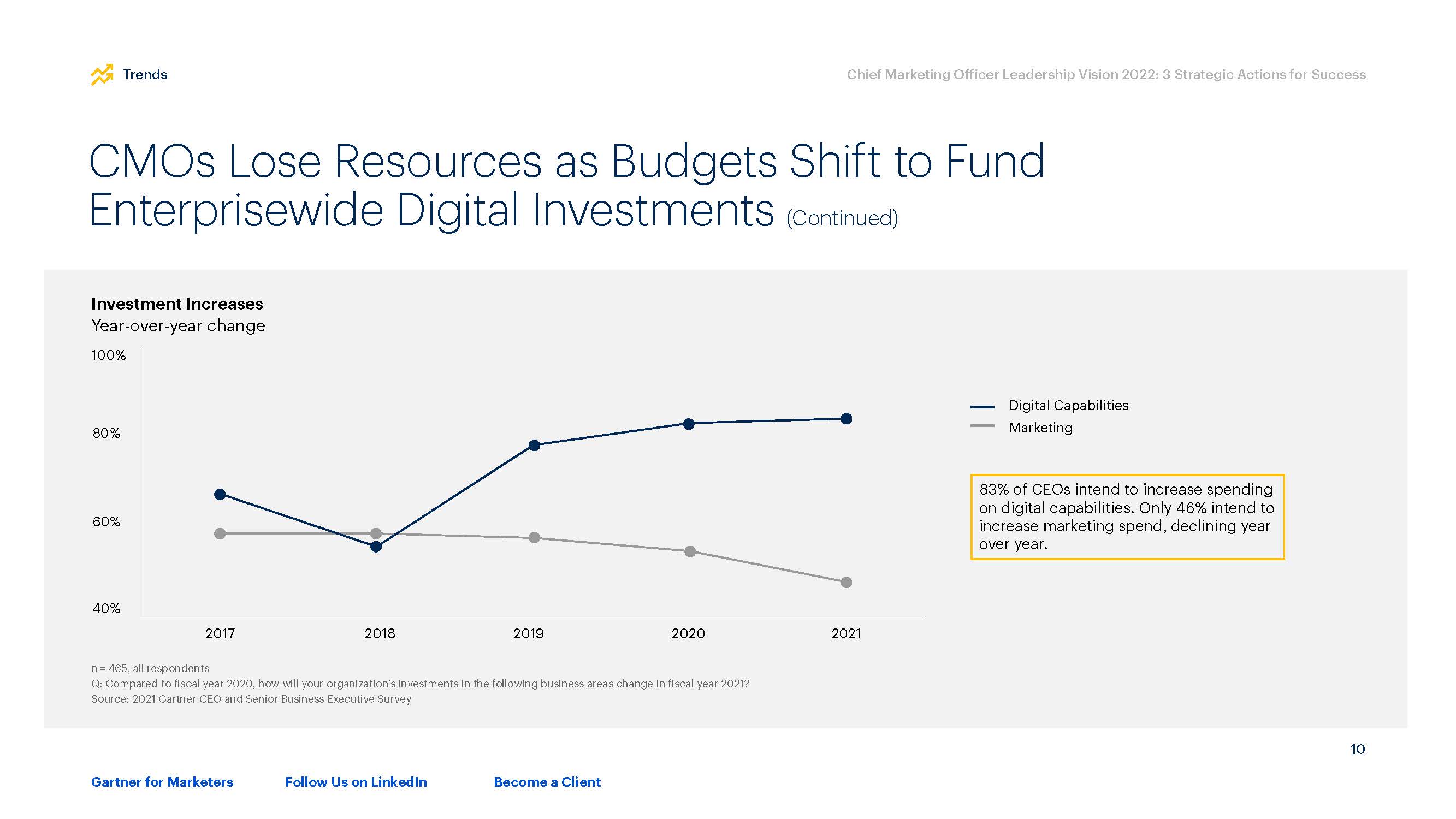This screenshot has width=1456, height=819.
Task: Click the Digital Capabilities 2018 data point
Action: 376,547
